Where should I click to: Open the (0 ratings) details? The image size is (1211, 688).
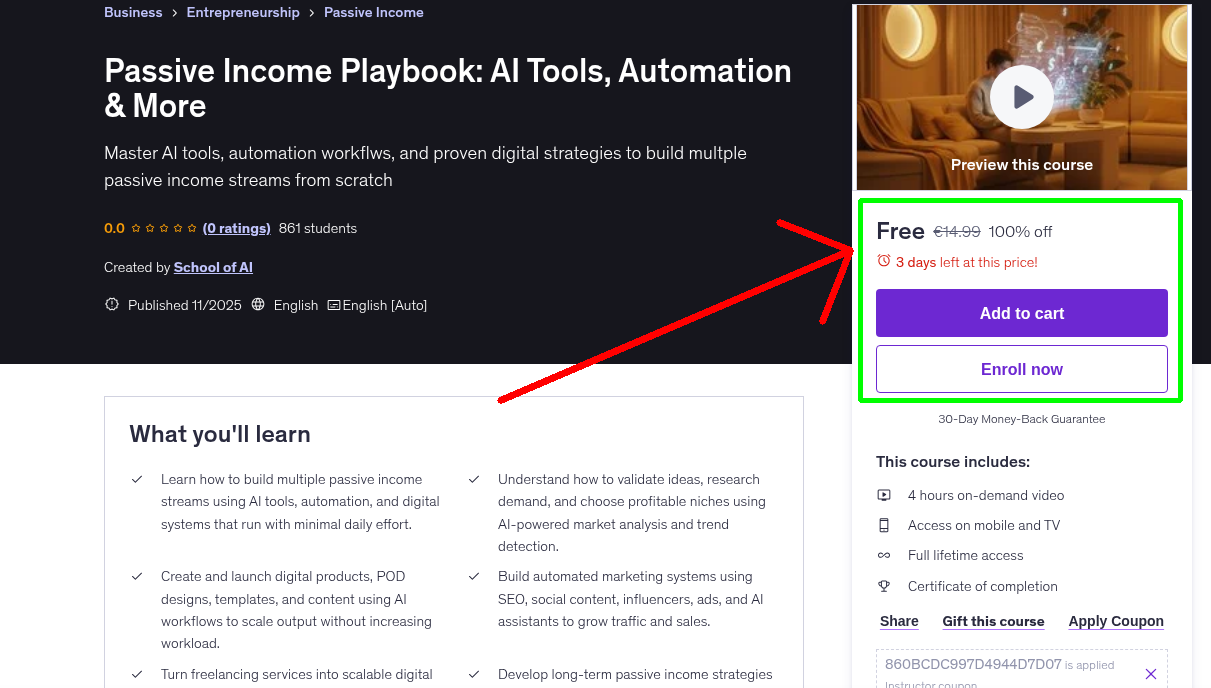point(237,228)
